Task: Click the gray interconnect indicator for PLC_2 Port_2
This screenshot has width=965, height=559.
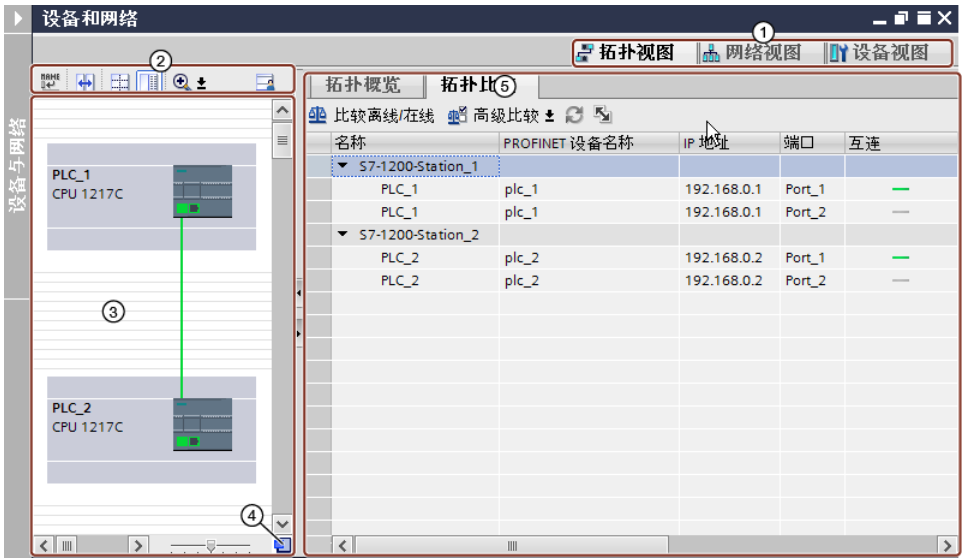Action: pos(900,280)
